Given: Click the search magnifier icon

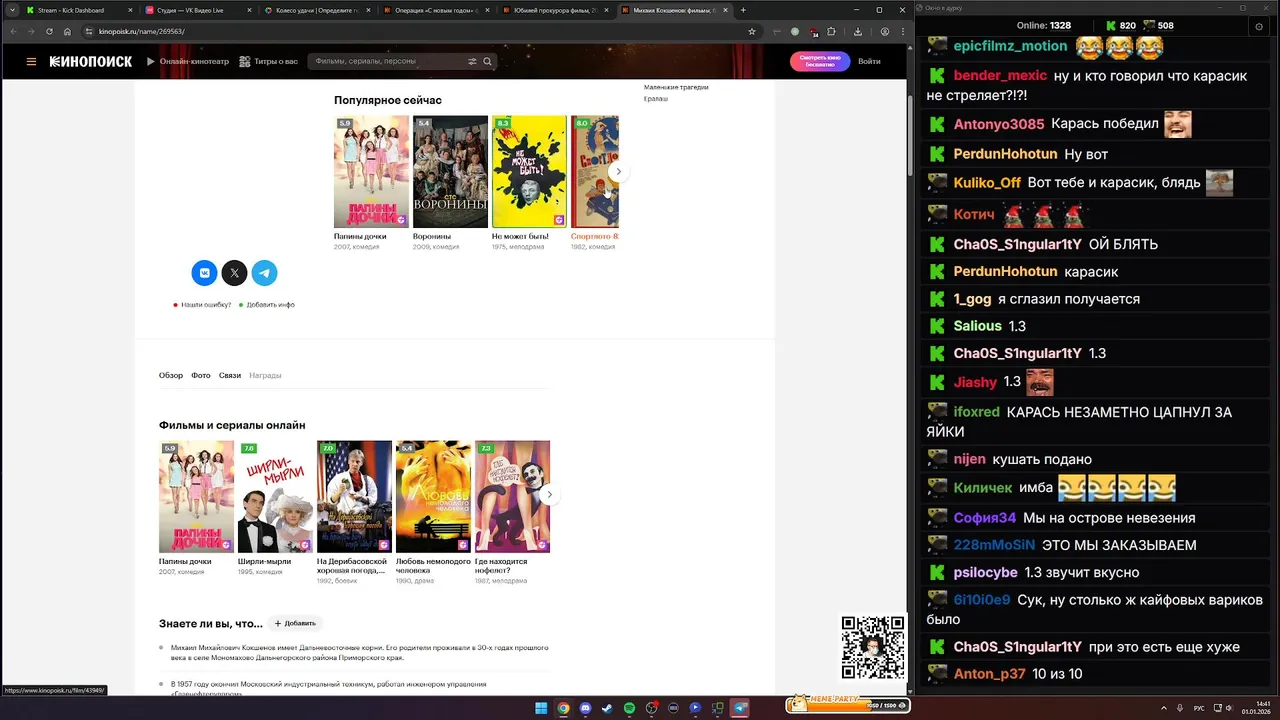Looking at the screenshot, I should [488, 61].
